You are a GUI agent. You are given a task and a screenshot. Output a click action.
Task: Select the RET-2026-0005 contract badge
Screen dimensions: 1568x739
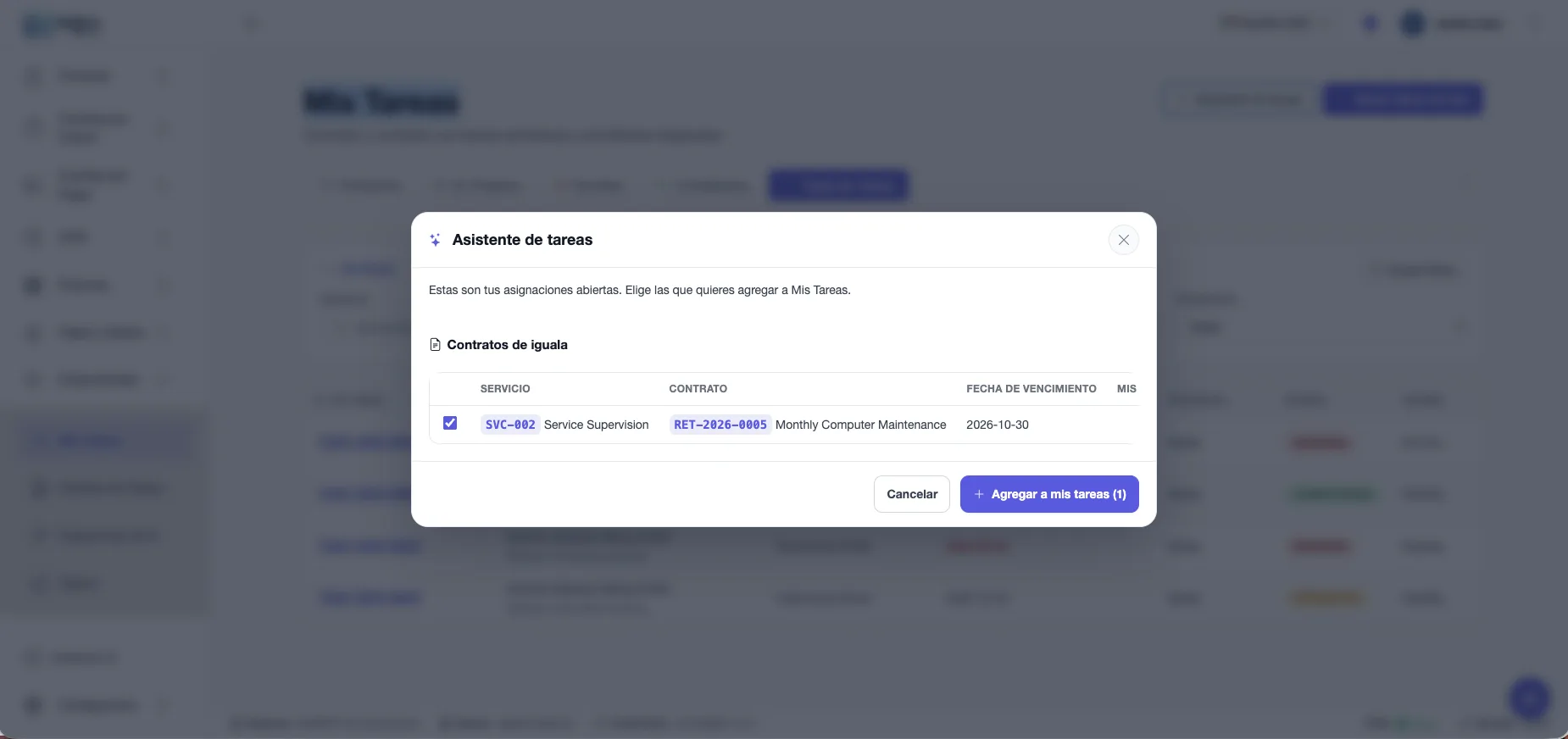720,425
